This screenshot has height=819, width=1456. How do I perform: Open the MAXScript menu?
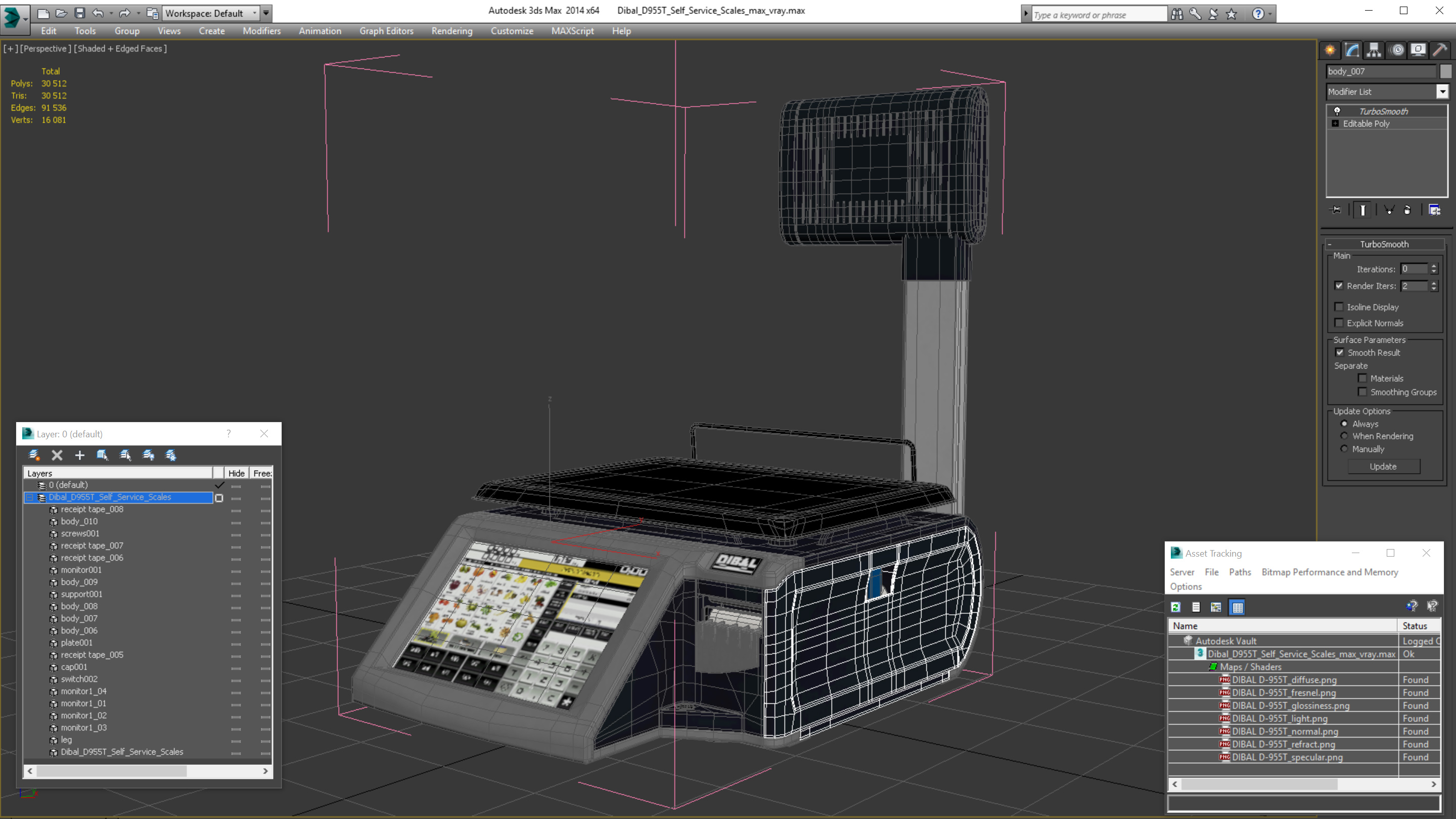572,31
